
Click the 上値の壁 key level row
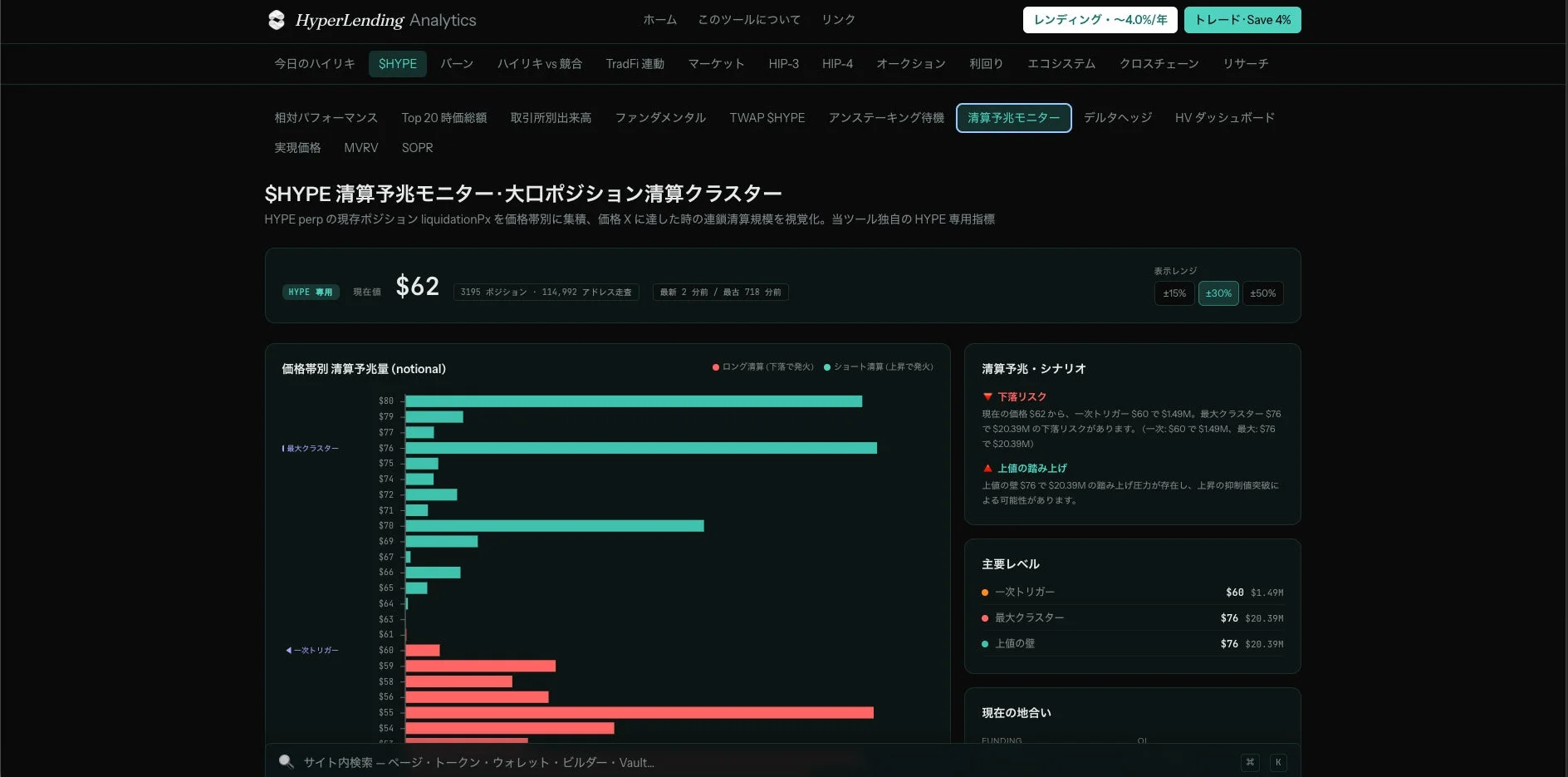1132,644
